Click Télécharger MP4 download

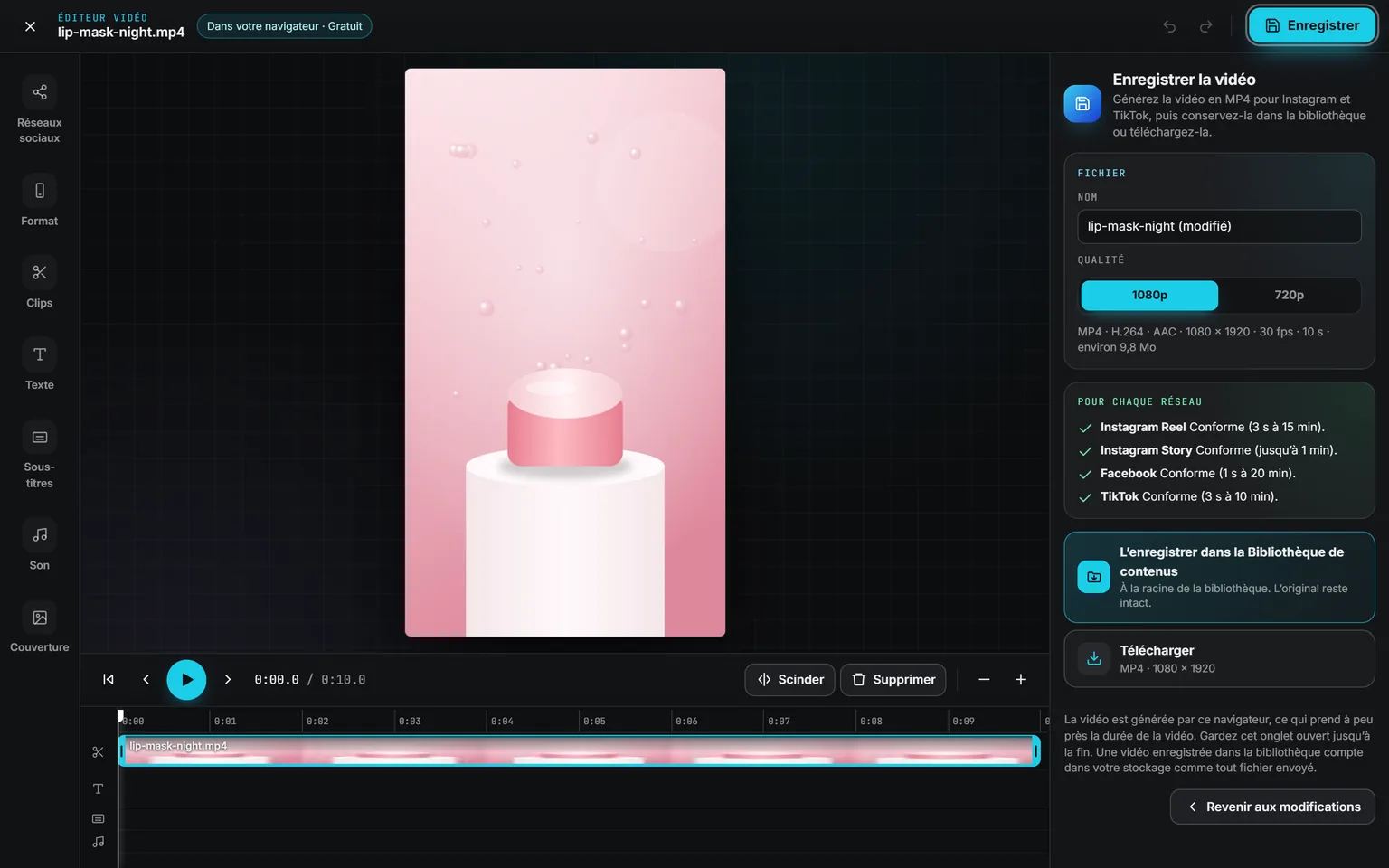(x=1219, y=659)
